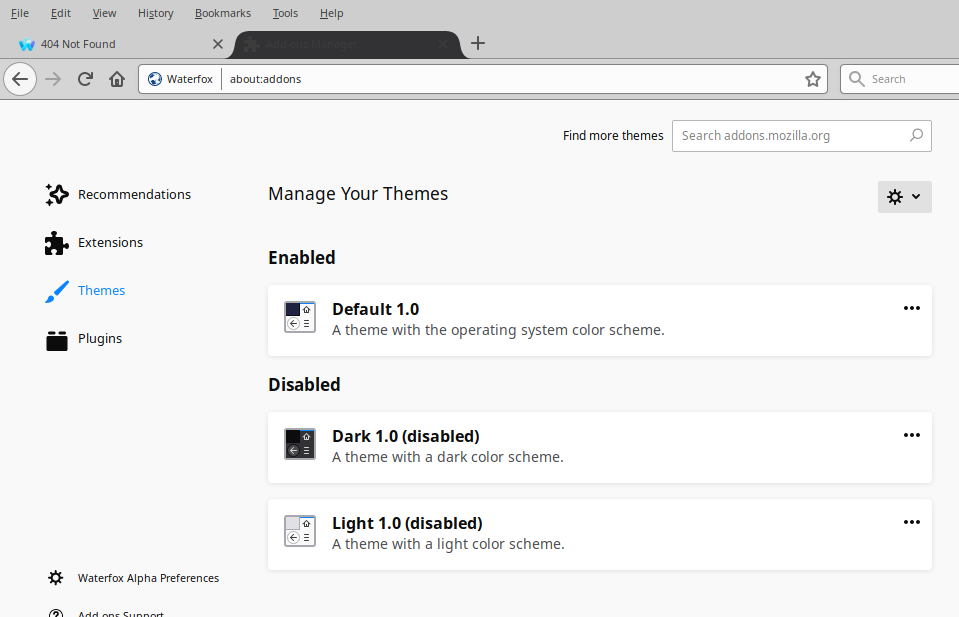Click the Manage Your Themes heading
Image resolution: width=959 pixels, height=617 pixels.
pyautogui.click(x=358, y=194)
